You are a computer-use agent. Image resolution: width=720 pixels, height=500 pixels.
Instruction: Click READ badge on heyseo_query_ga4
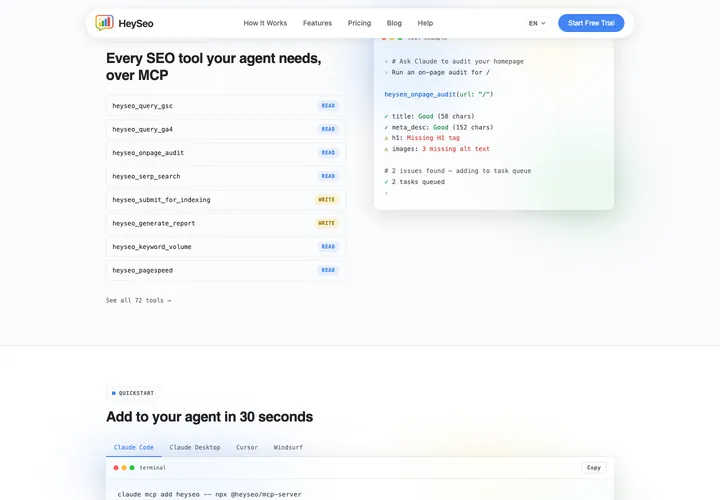[328, 129]
